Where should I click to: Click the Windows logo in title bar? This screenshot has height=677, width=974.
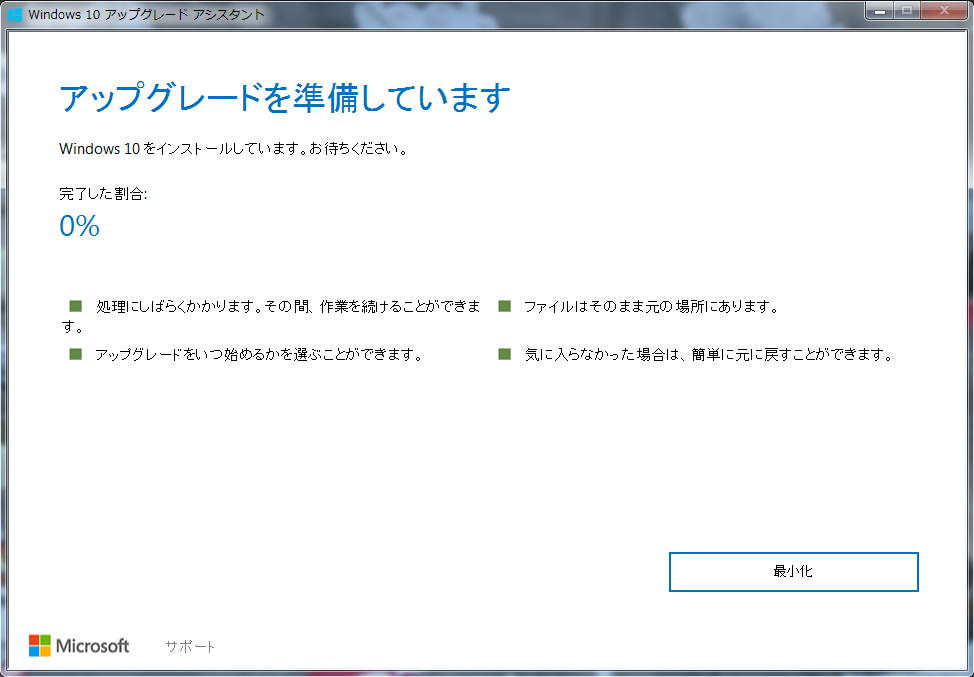coord(15,14)
